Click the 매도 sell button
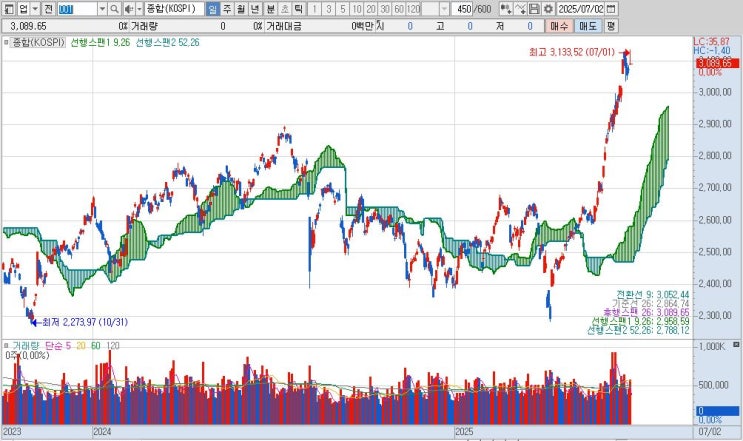This screenshot has width=743, height=441. (588, 26)
